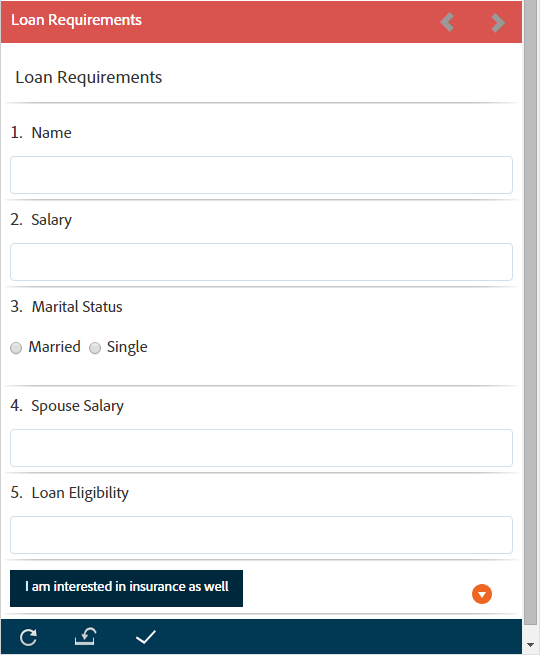Click I am interested in insurance button
This screenshot has width=540, height=655.
(126, 588)
